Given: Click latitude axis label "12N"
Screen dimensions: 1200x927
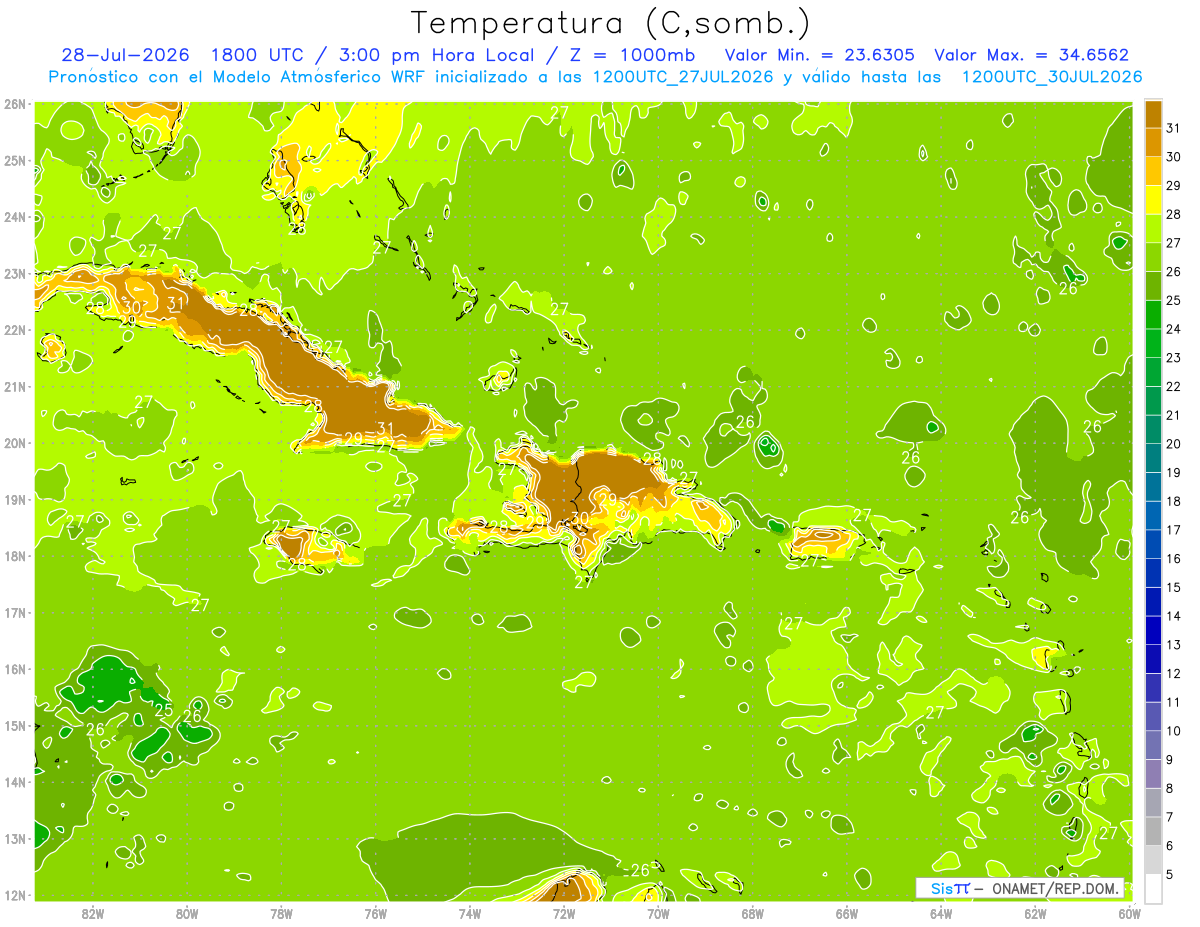Looking at the screenshot, I should tap(15, 895).
